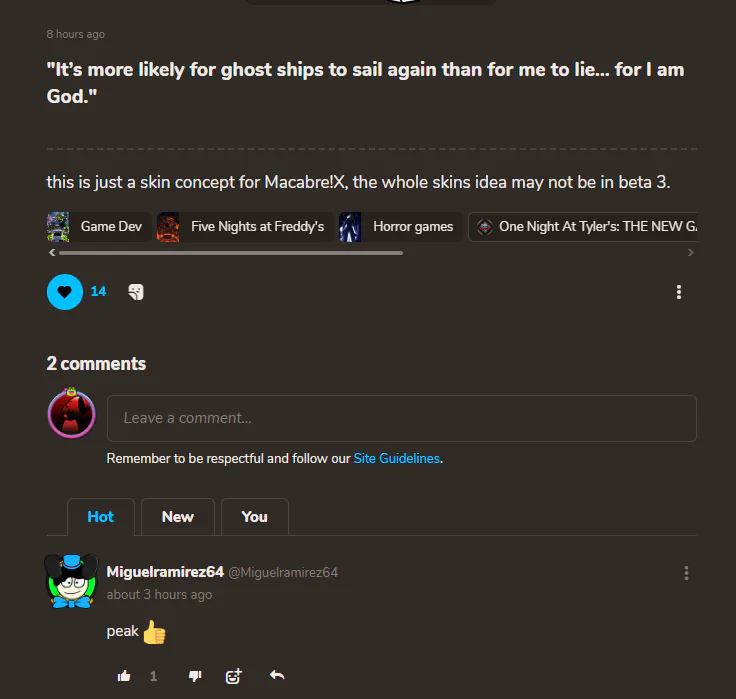Open the Five Nights at Freddy's community
This screenshot has width=736, height=699.
click(x=245, y=227)
